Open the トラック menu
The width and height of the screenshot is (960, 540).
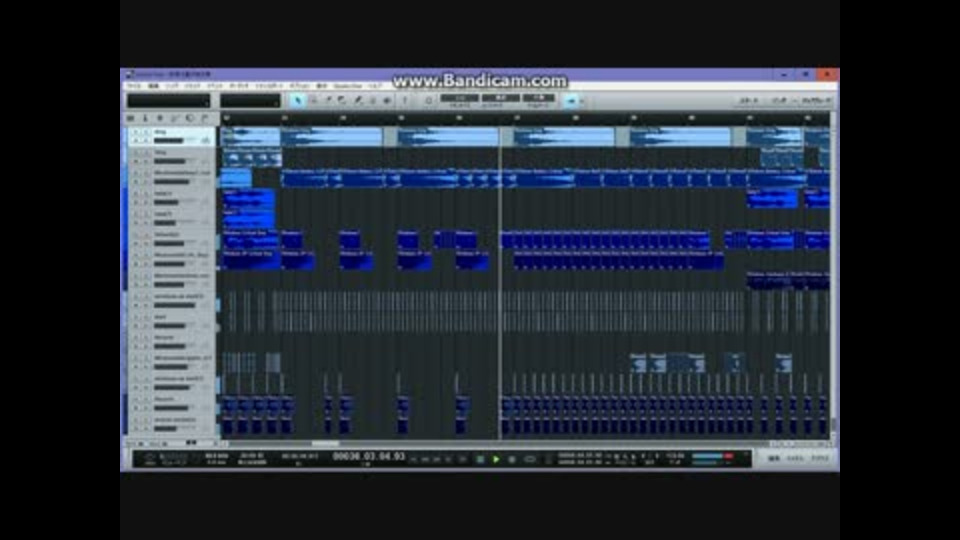(193, 86)
